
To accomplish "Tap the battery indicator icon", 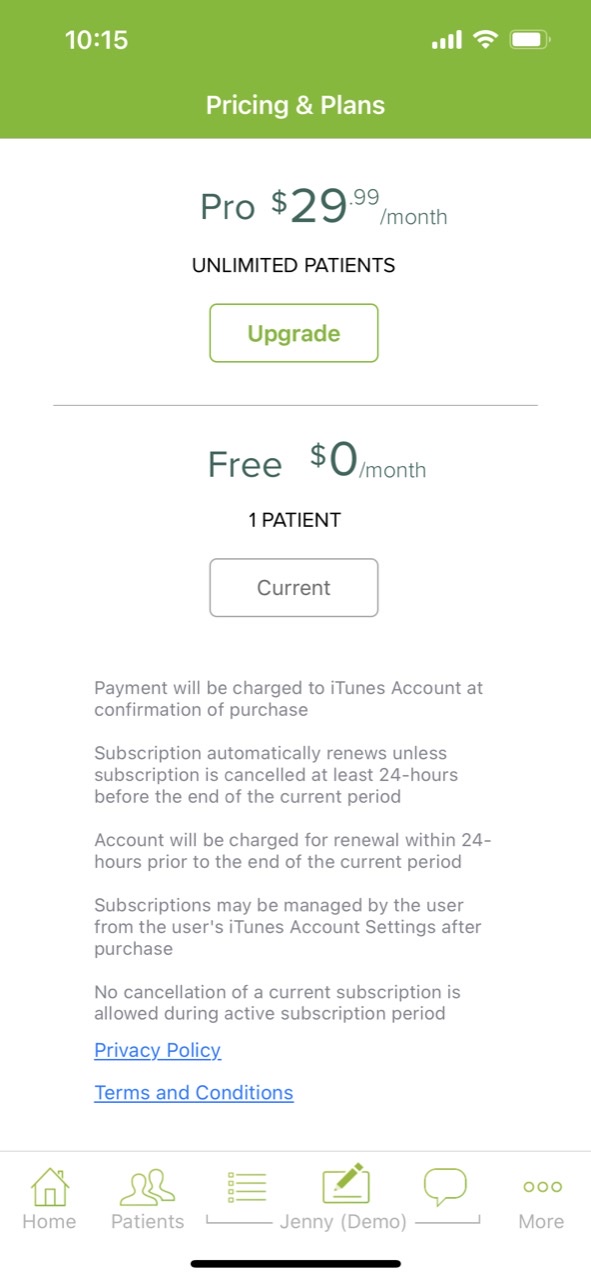I will pos(528,40).
